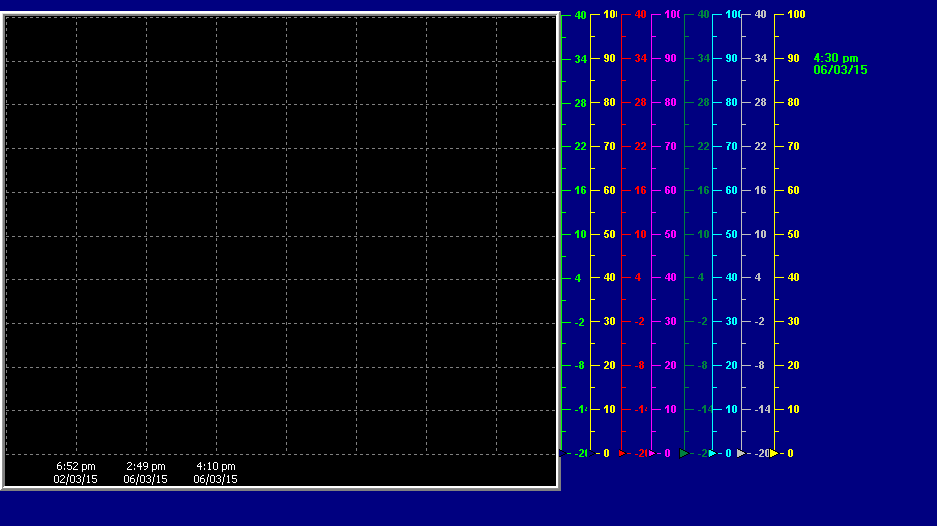This screenshot has height=526, width=937.
Task: Click the 4:10 pm 06/03/15 time label
Action: pos(215,472)
